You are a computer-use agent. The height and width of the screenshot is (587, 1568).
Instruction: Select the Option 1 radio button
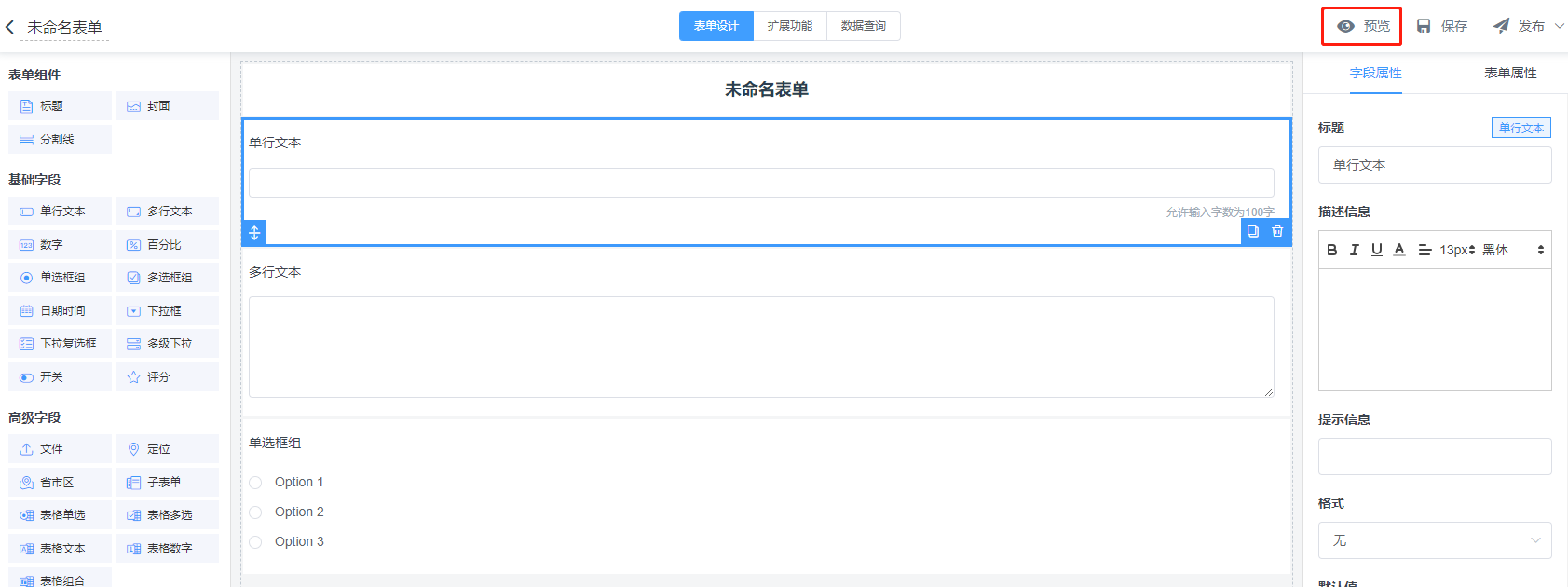(x=256, y=482)
